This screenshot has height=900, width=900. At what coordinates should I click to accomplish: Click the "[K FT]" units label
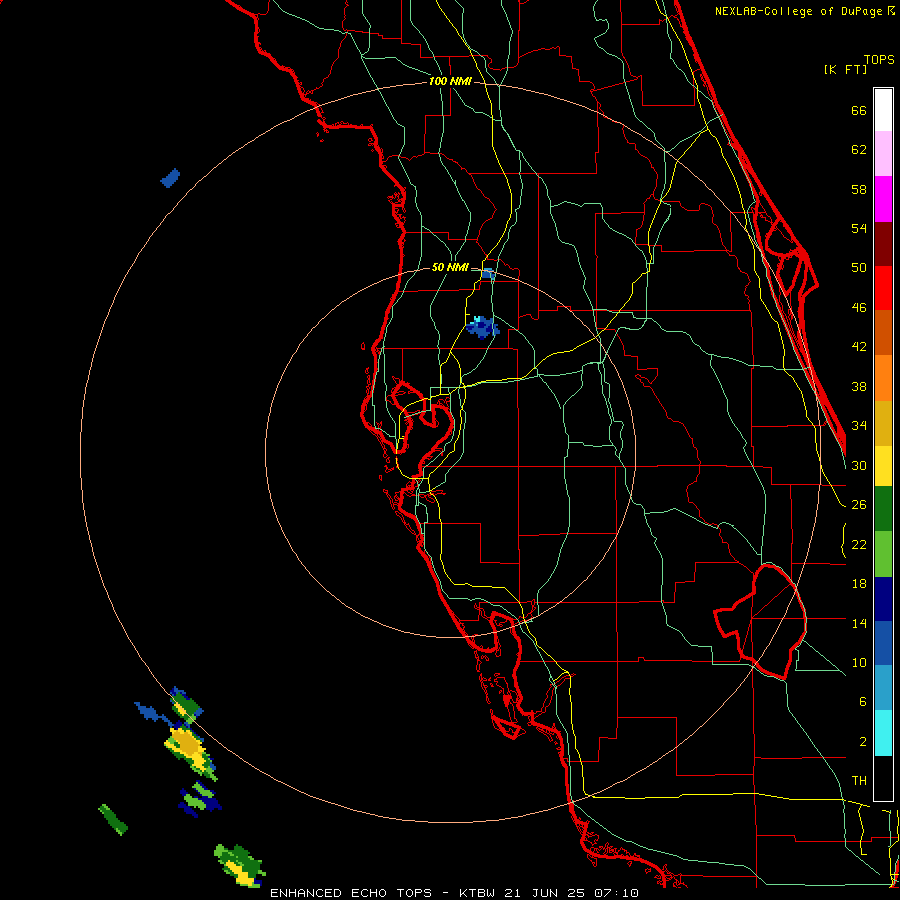tap(845, 69)
